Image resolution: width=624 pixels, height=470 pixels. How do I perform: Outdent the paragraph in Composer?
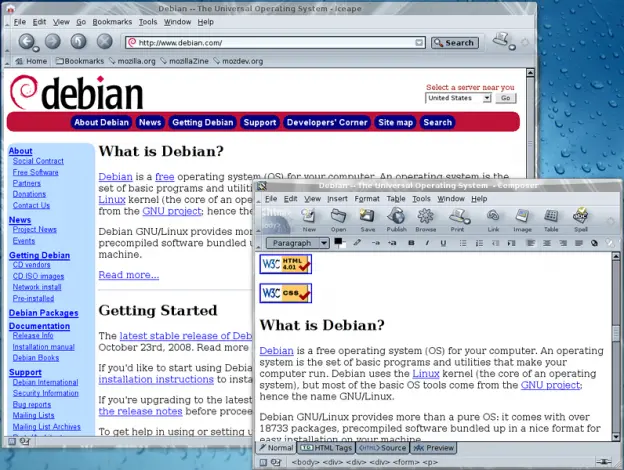495,243
